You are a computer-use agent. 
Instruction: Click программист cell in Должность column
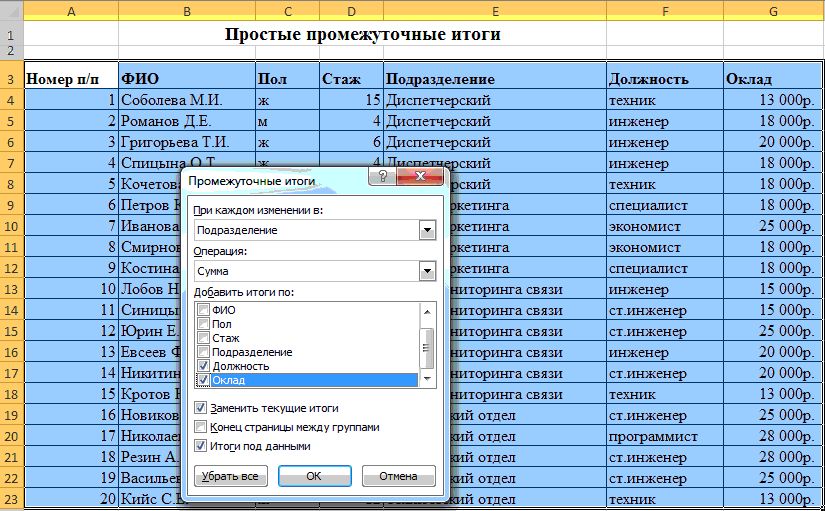pos(665,436)
